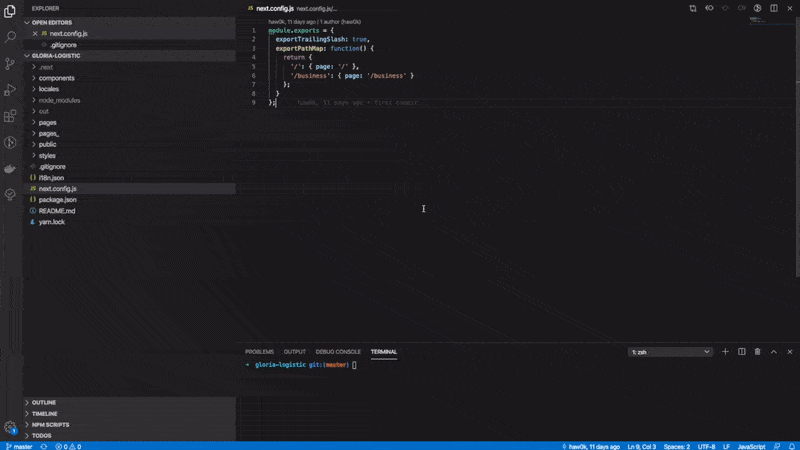The height and width of the screenshot is (450, 800).
Task: Split the terminal panel
Action: tap(741, 352)
